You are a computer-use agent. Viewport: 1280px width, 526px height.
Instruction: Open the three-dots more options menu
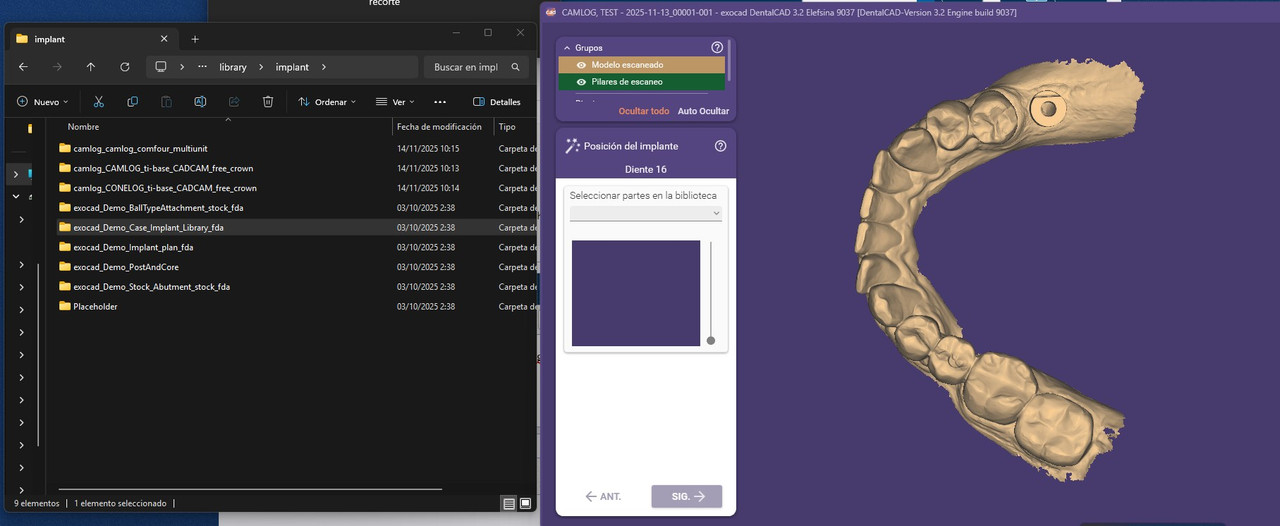click(x=440, y=102)
